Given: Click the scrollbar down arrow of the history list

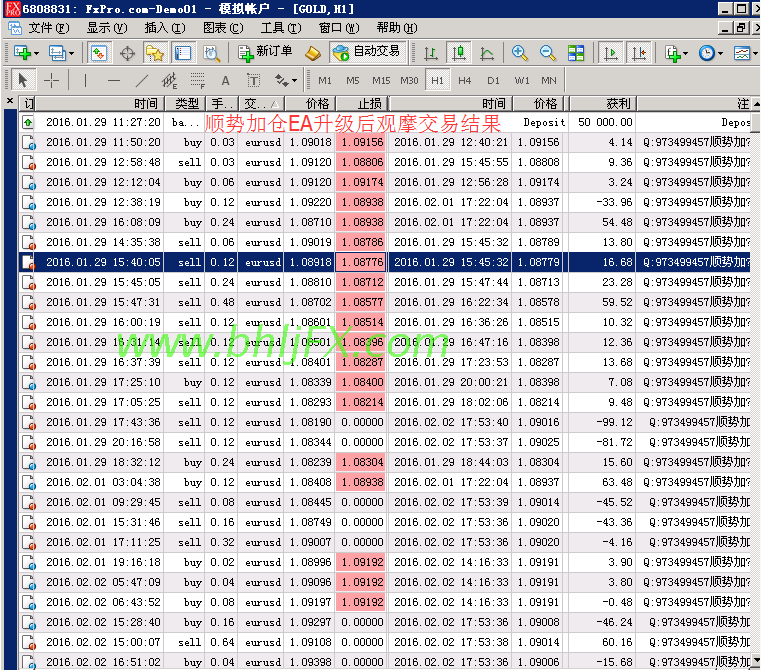Looking at the screenshot, I should coord(756,661).
